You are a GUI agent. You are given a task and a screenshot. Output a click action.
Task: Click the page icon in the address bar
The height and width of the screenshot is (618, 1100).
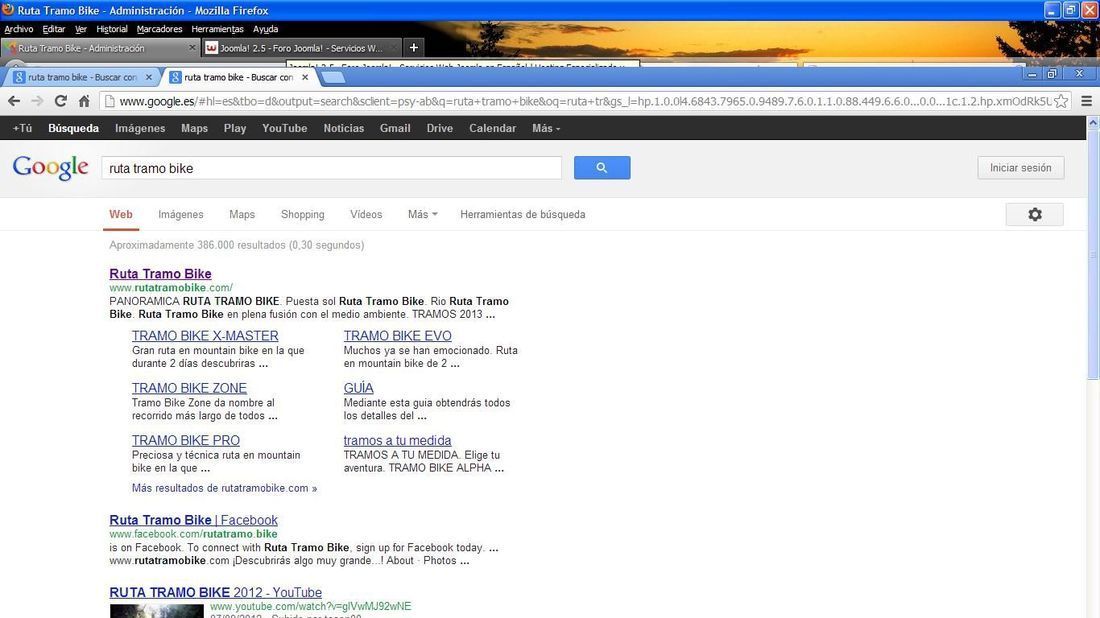[x=109, y=101]
